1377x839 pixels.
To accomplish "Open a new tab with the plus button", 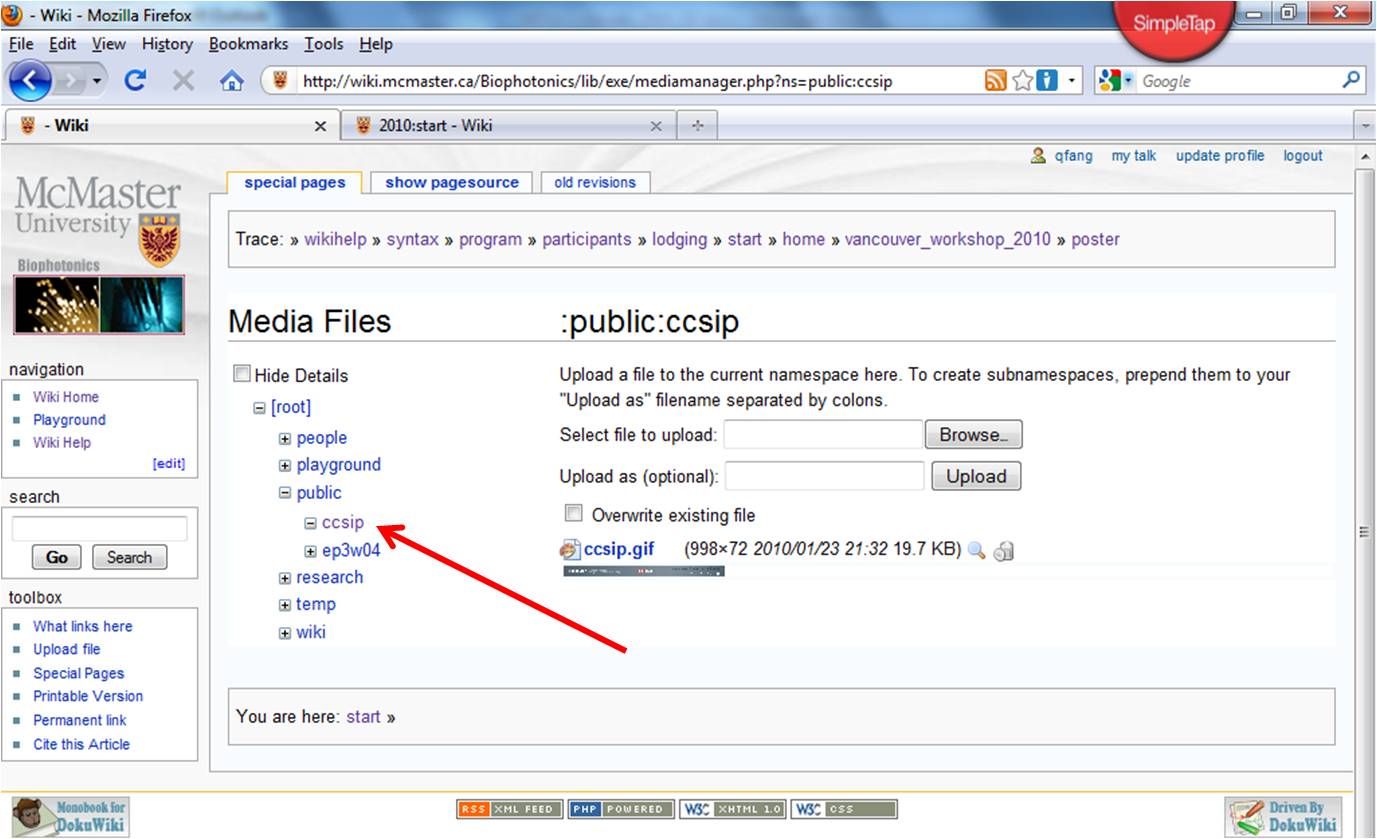I will click(697, 126).
